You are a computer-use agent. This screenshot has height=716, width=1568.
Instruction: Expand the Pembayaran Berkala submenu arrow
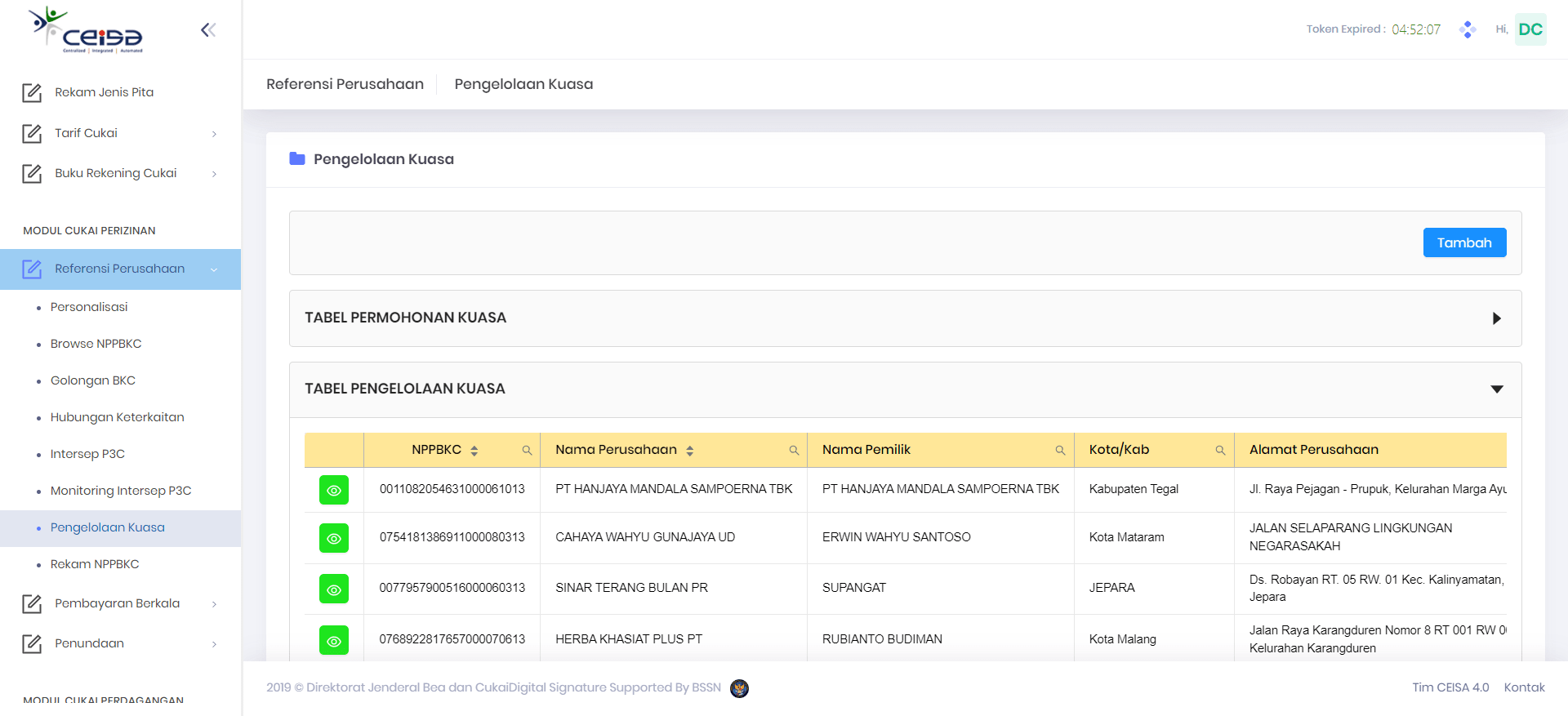point(214,604)
